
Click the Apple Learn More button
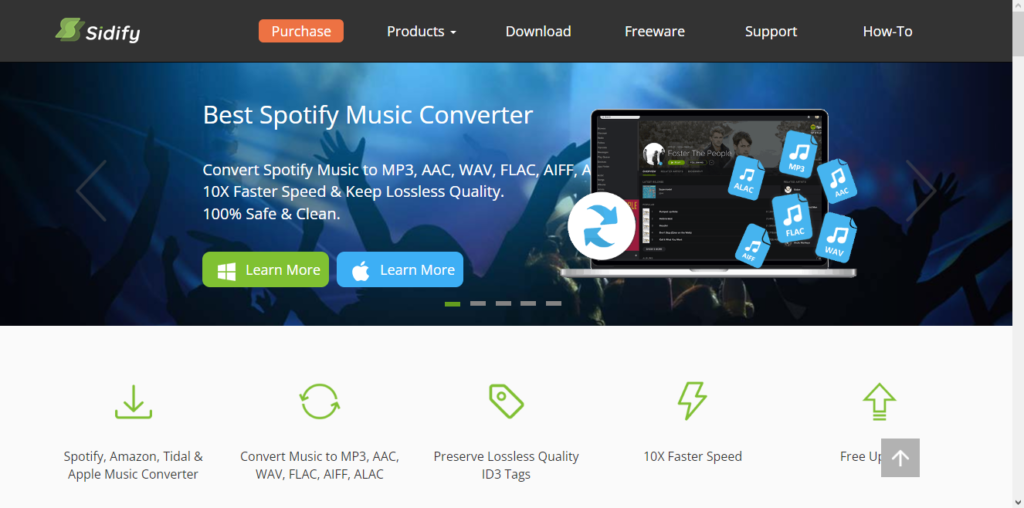click(x=400, y=270)
